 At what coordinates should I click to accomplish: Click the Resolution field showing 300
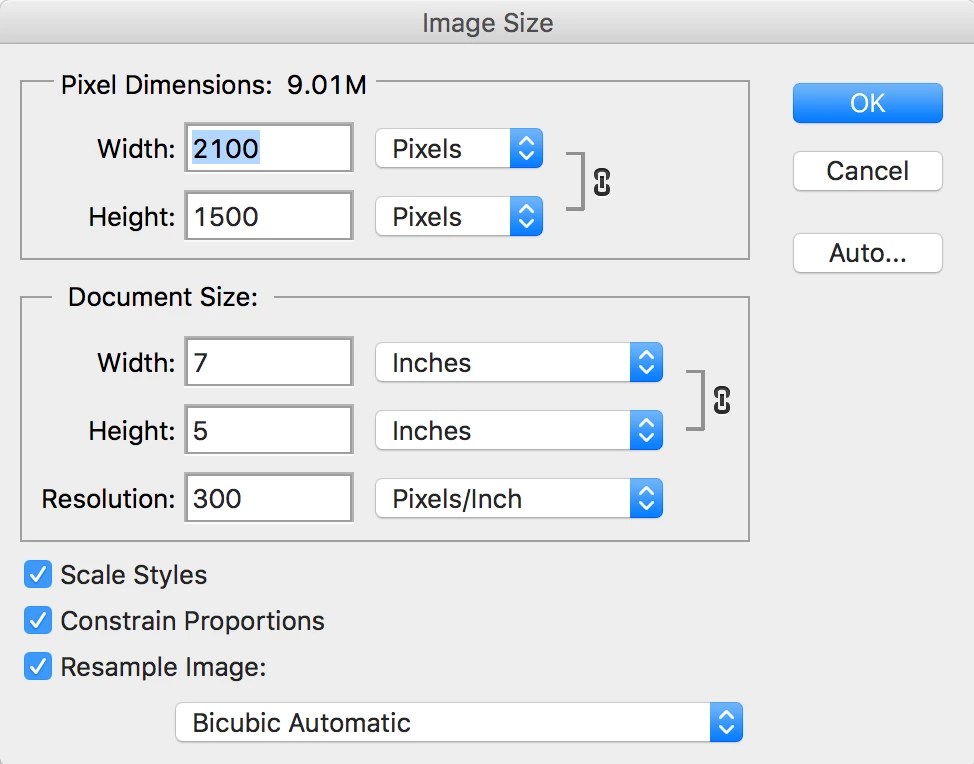[269, 498]
